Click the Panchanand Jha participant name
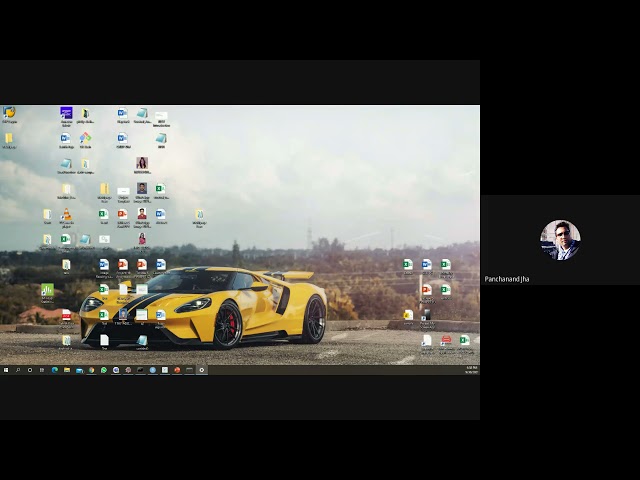Viewport: 640px width, 480px height. pos(507,279)
